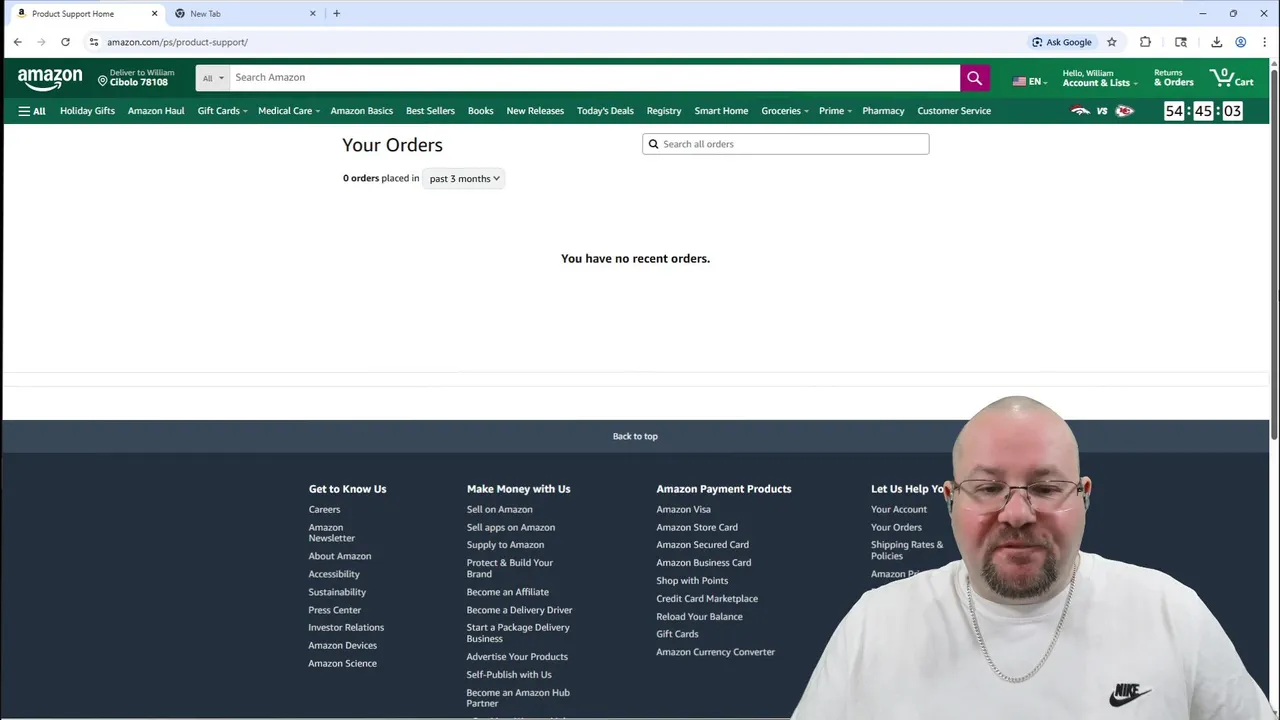Click the countdown timer 54:45:03

[1203, 111]
